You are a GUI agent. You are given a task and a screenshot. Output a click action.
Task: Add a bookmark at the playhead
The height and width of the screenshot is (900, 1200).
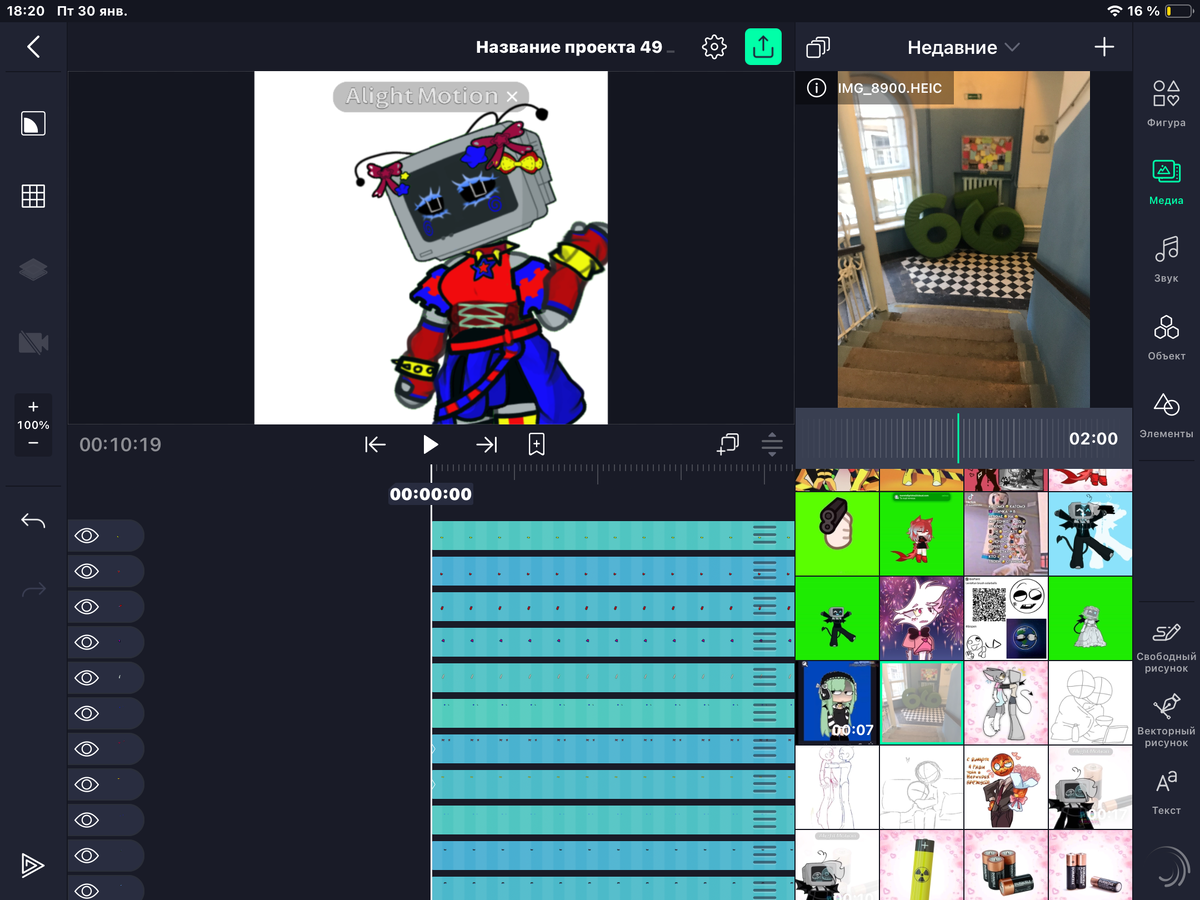click(536, 445)
